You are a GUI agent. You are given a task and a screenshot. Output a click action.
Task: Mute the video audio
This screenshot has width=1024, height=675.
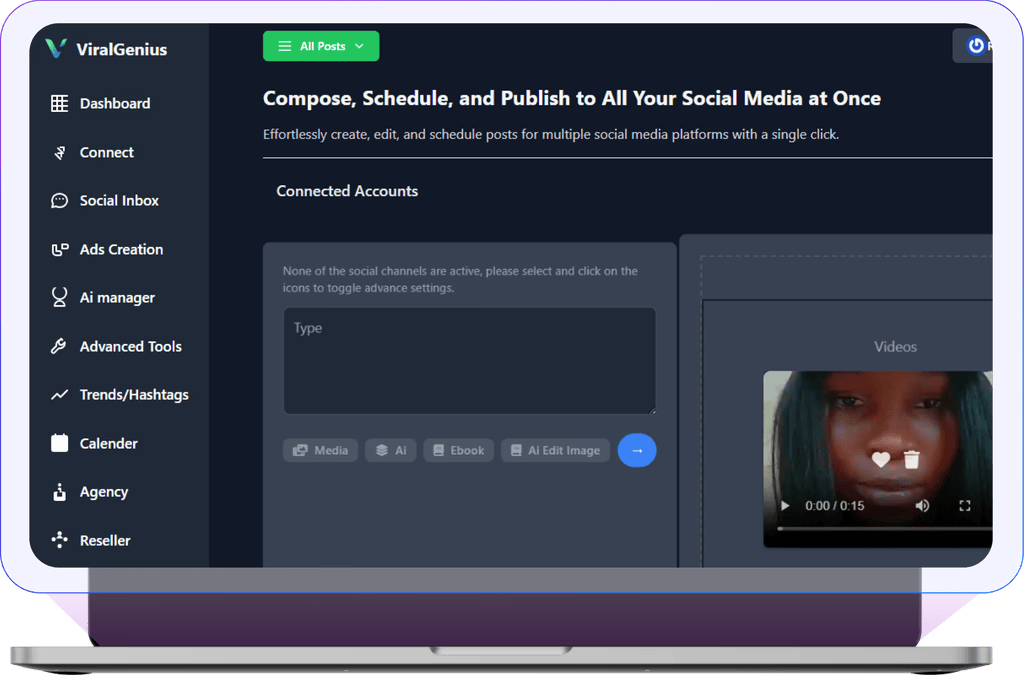click(922, 506)
